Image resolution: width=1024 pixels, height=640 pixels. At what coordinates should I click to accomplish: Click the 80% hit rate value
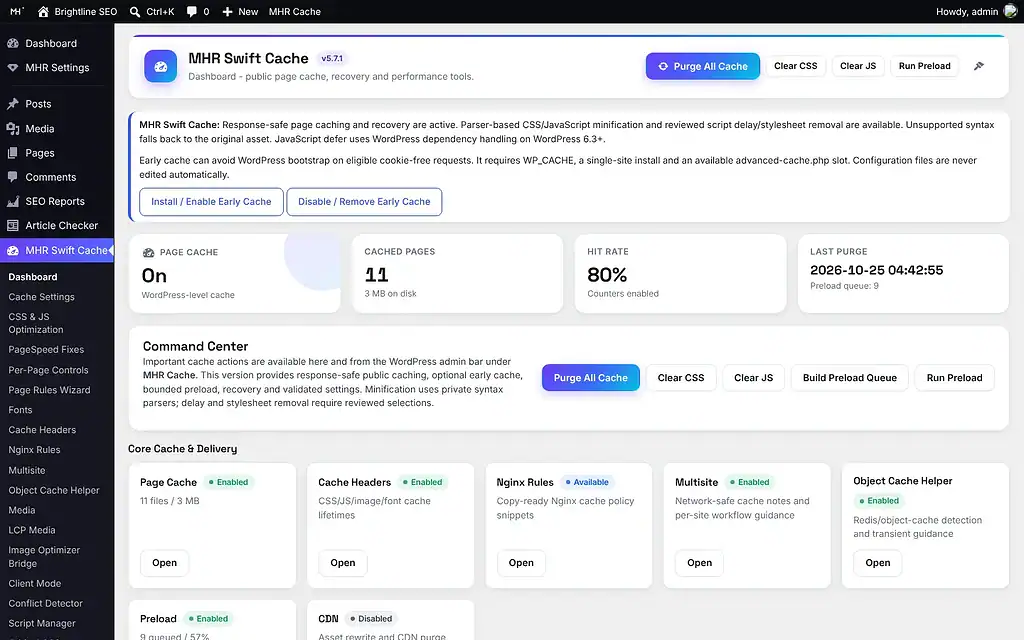coord(607,275)
